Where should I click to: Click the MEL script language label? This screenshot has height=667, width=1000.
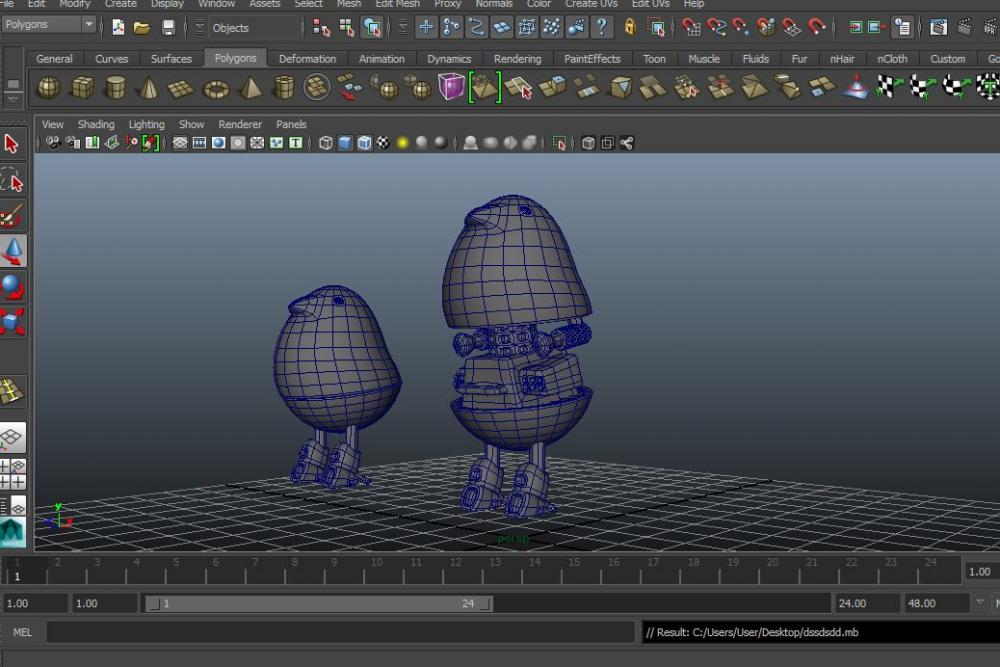[x=22, y=632]
